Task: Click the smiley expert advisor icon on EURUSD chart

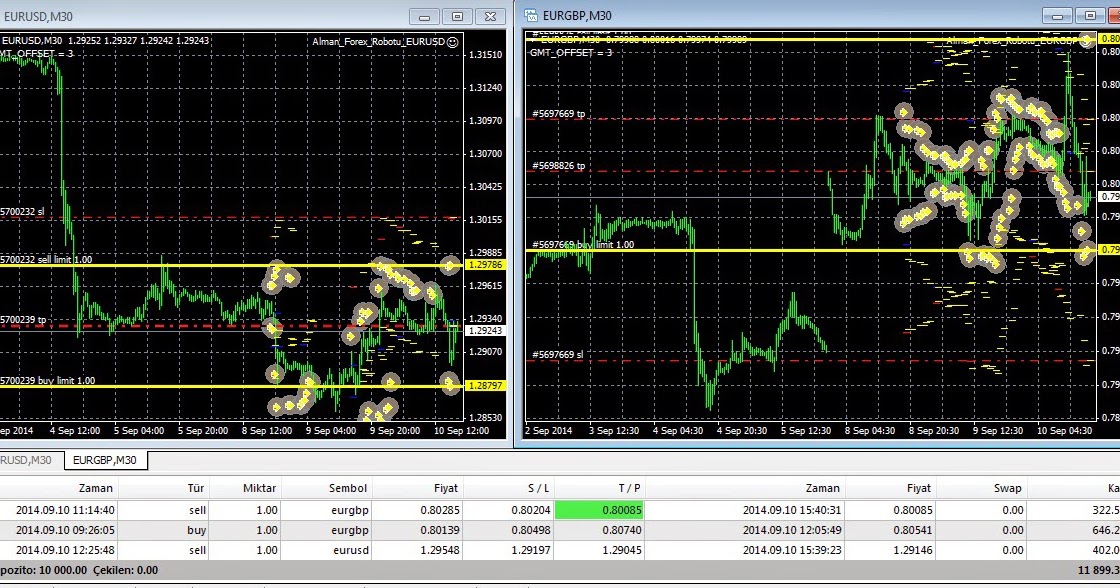Action: (x=452, y=42)
